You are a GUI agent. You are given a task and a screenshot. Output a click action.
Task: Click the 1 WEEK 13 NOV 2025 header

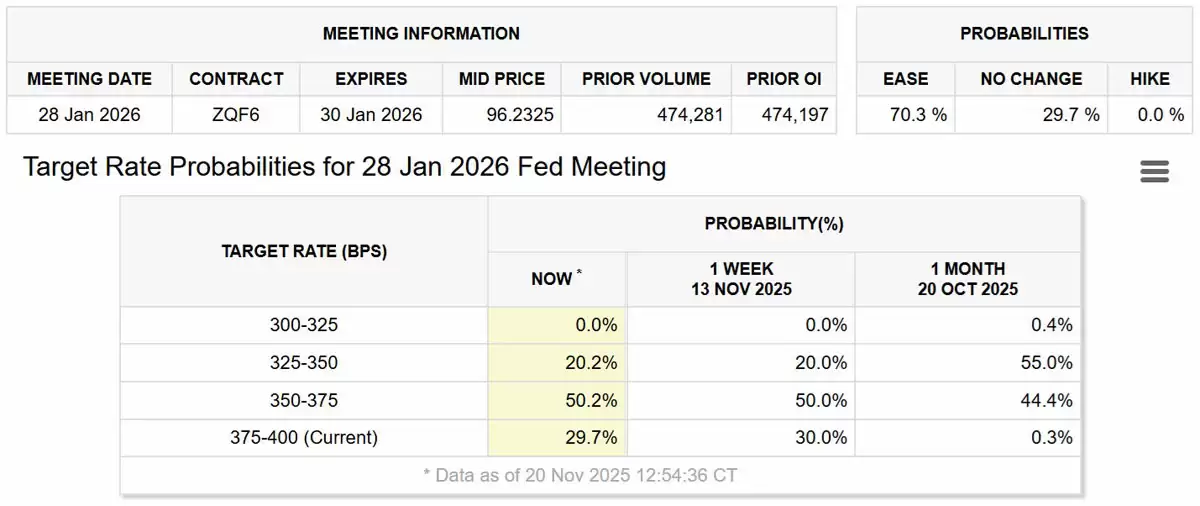click(740, 279)
